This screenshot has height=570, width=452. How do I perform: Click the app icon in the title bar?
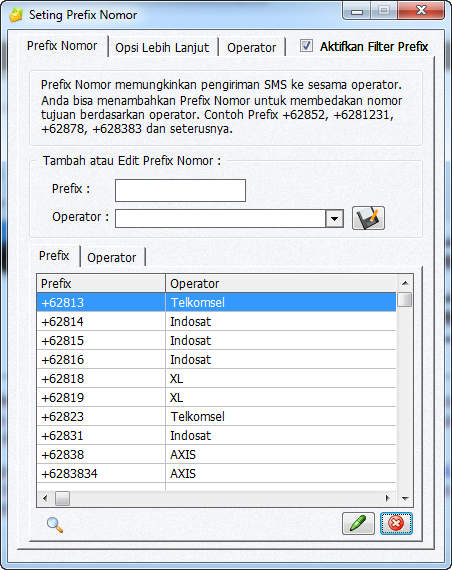coord(15,15)
